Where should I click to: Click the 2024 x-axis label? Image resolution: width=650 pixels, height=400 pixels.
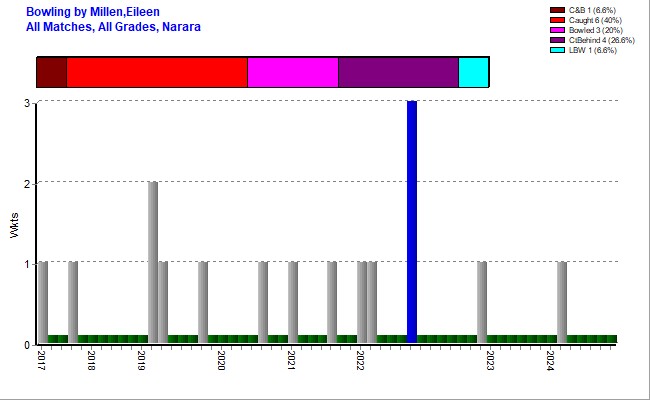coord(550,360)
